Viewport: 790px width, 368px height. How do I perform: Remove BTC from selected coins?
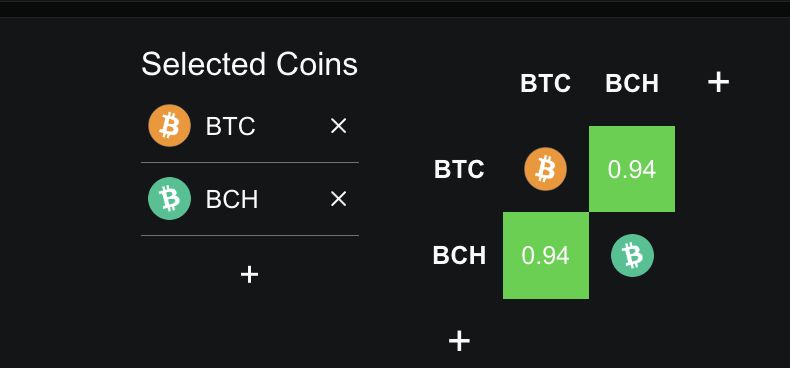point(338,126)
